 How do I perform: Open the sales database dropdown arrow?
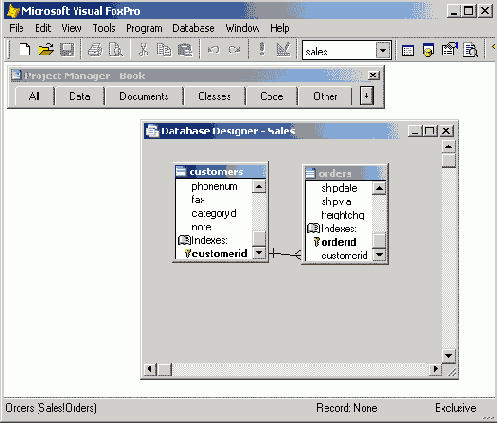[x=383, y=51]
